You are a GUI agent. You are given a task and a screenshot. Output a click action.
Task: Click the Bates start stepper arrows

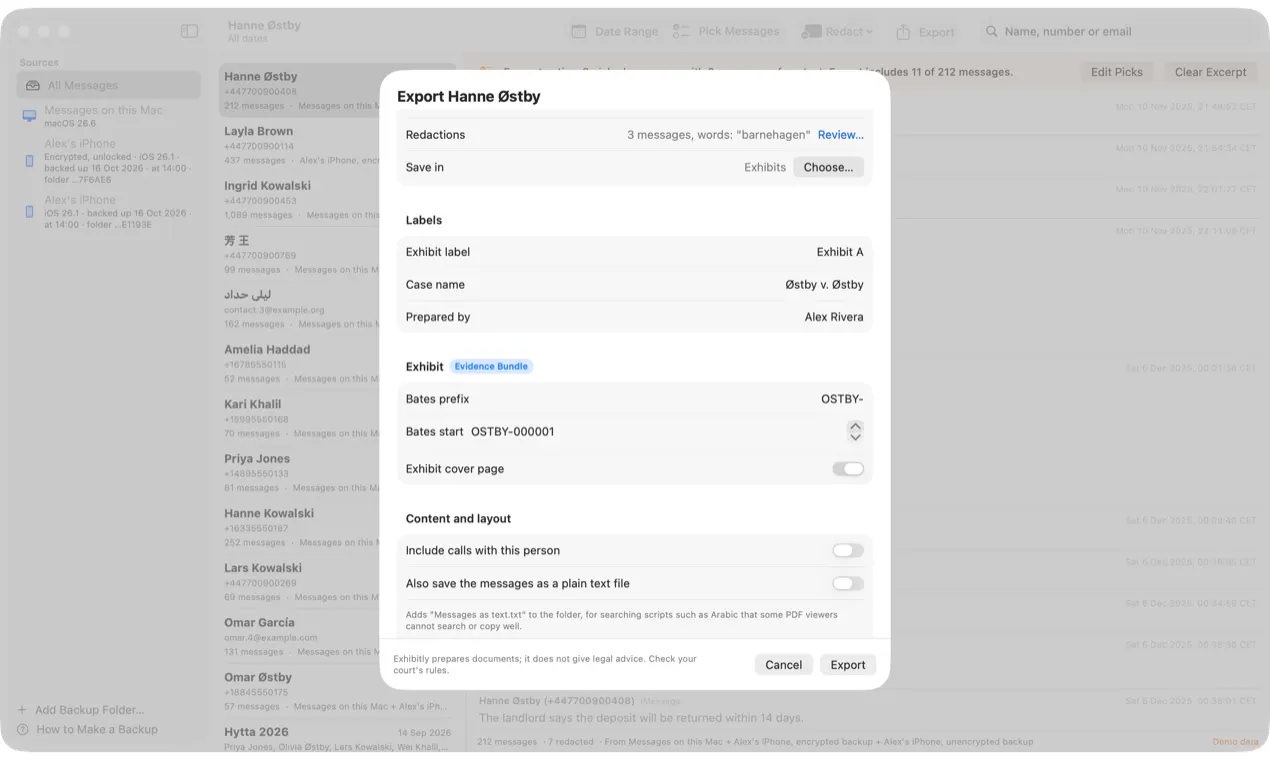(x=855, y=432)
